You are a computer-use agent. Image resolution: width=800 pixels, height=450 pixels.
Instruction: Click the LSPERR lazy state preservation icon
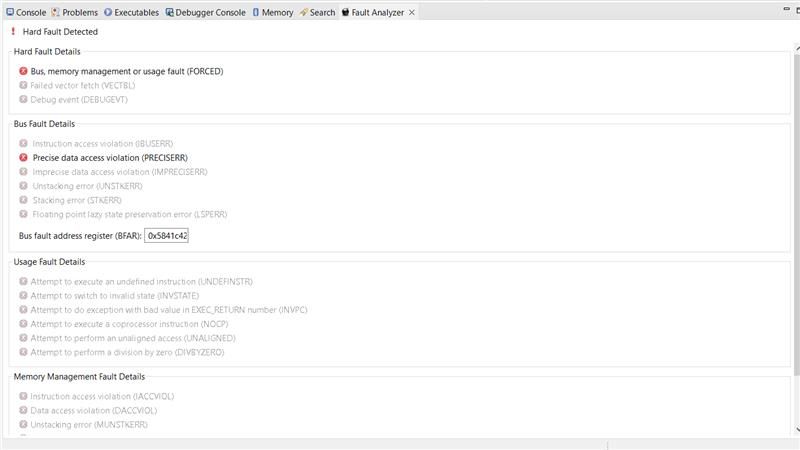[23, 214]
